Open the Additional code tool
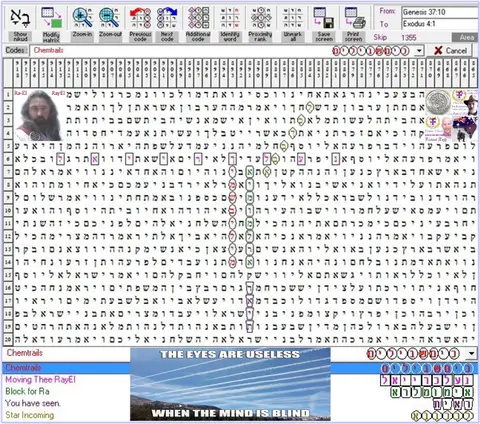 click(198, 18)
